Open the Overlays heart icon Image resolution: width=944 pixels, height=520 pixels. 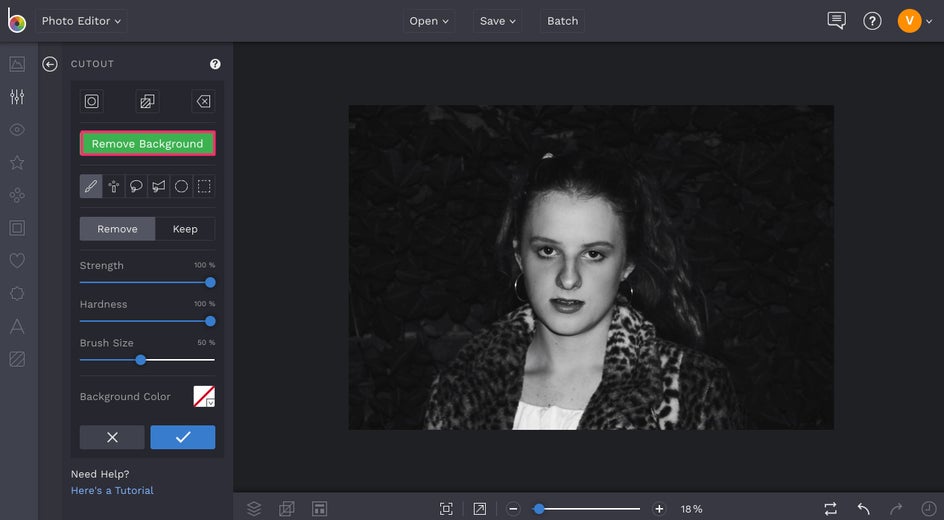pos(17,261)
